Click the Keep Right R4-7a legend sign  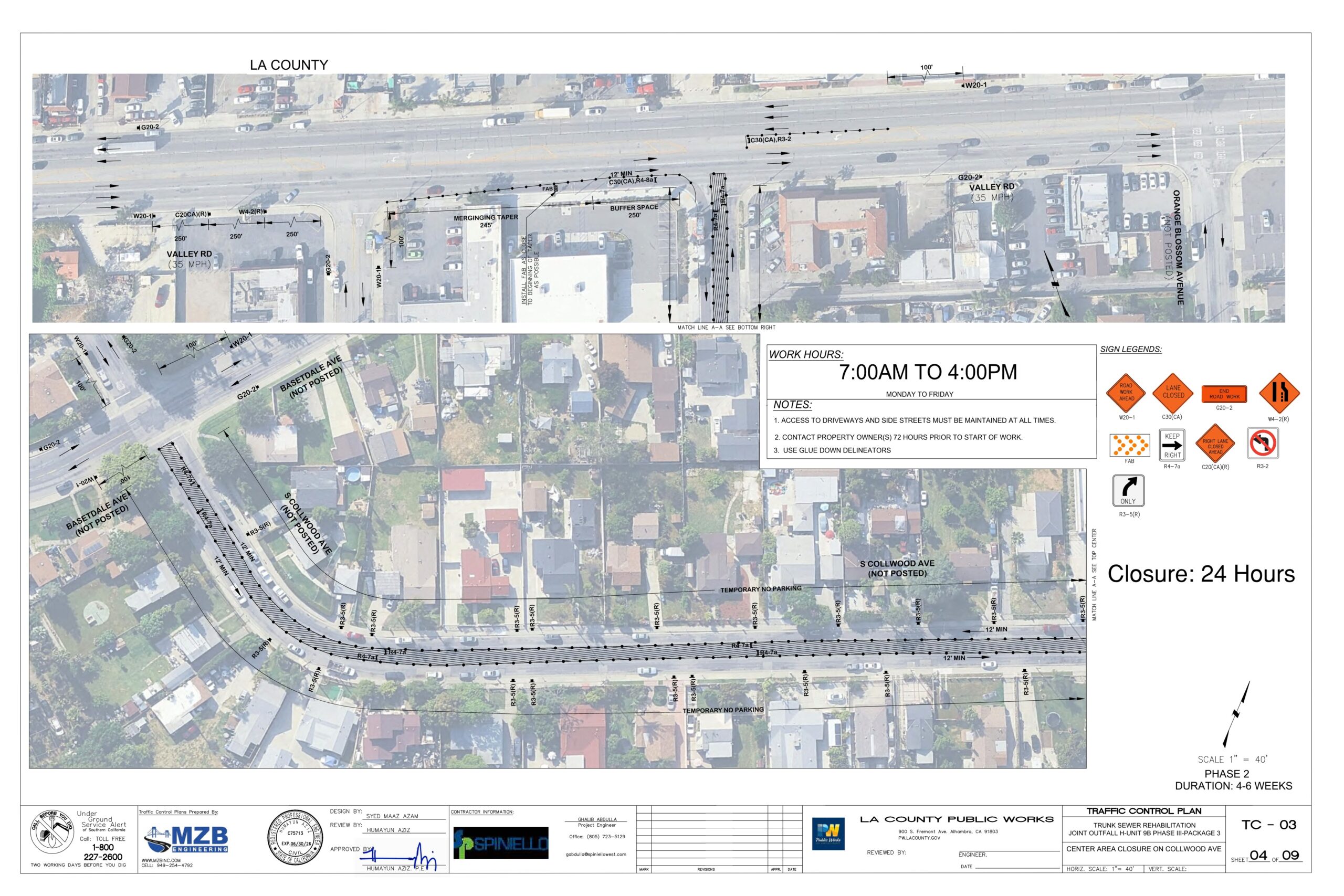pos(1172,445)
